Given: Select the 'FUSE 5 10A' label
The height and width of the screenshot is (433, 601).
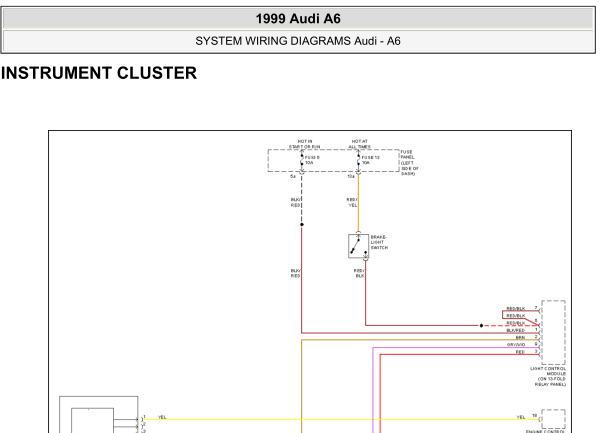Looking at the screenshot, I should (x=312, y=160).
